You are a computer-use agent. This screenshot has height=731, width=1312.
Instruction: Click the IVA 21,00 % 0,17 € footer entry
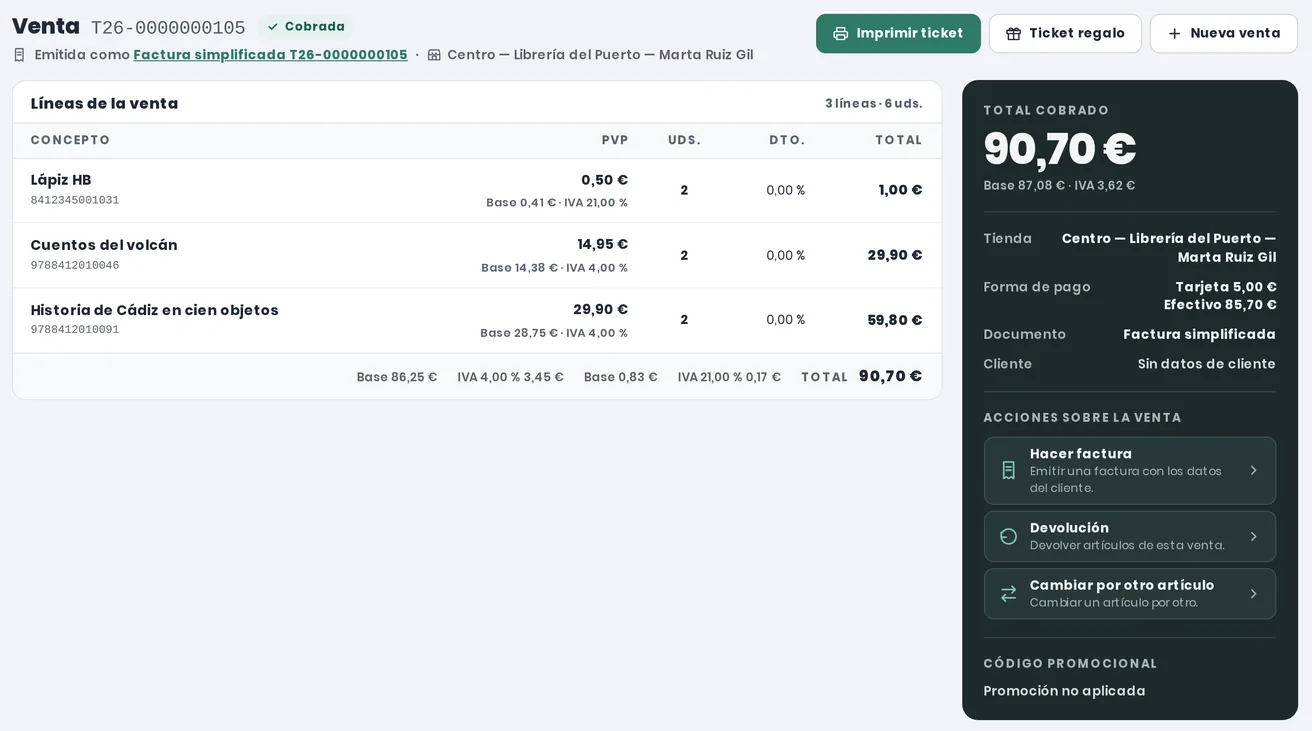(729, 377)
